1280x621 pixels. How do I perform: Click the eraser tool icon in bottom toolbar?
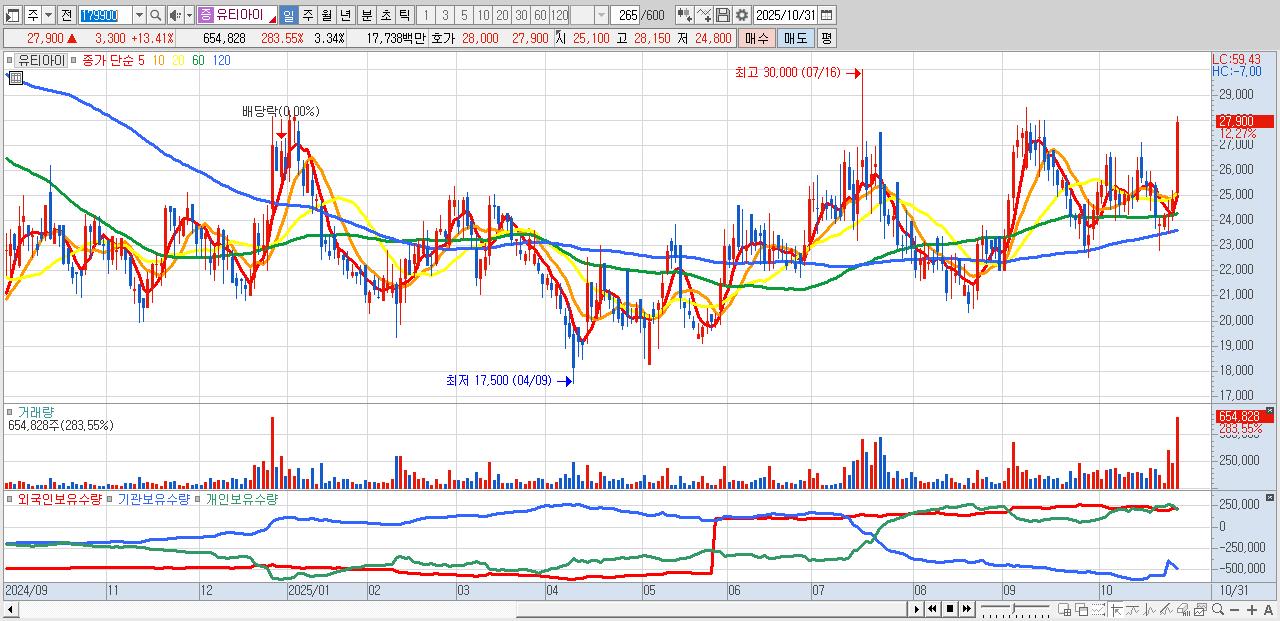[x=1183, y=609]
